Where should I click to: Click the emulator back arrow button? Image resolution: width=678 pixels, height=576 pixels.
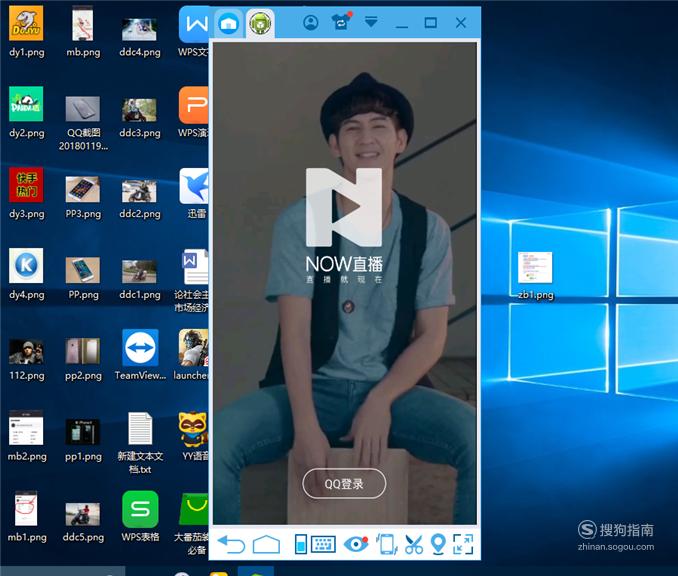[231, 544]
